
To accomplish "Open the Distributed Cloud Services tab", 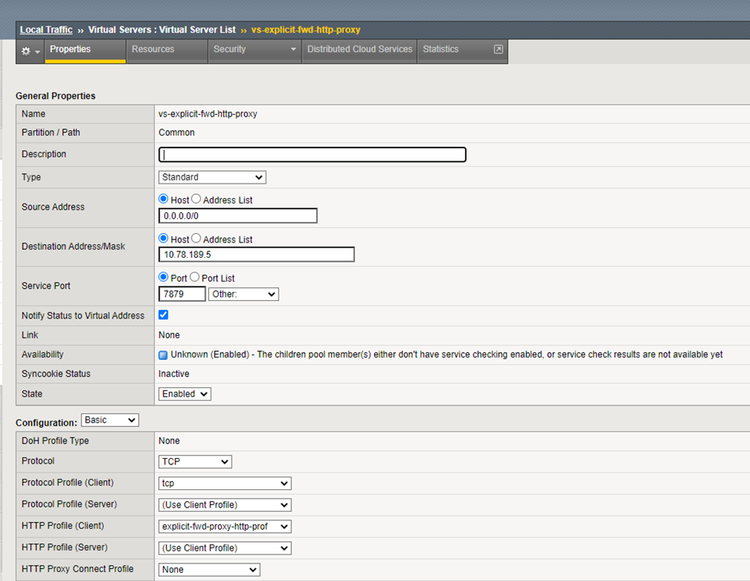I will pyautogui.click(x=359, y=49).
